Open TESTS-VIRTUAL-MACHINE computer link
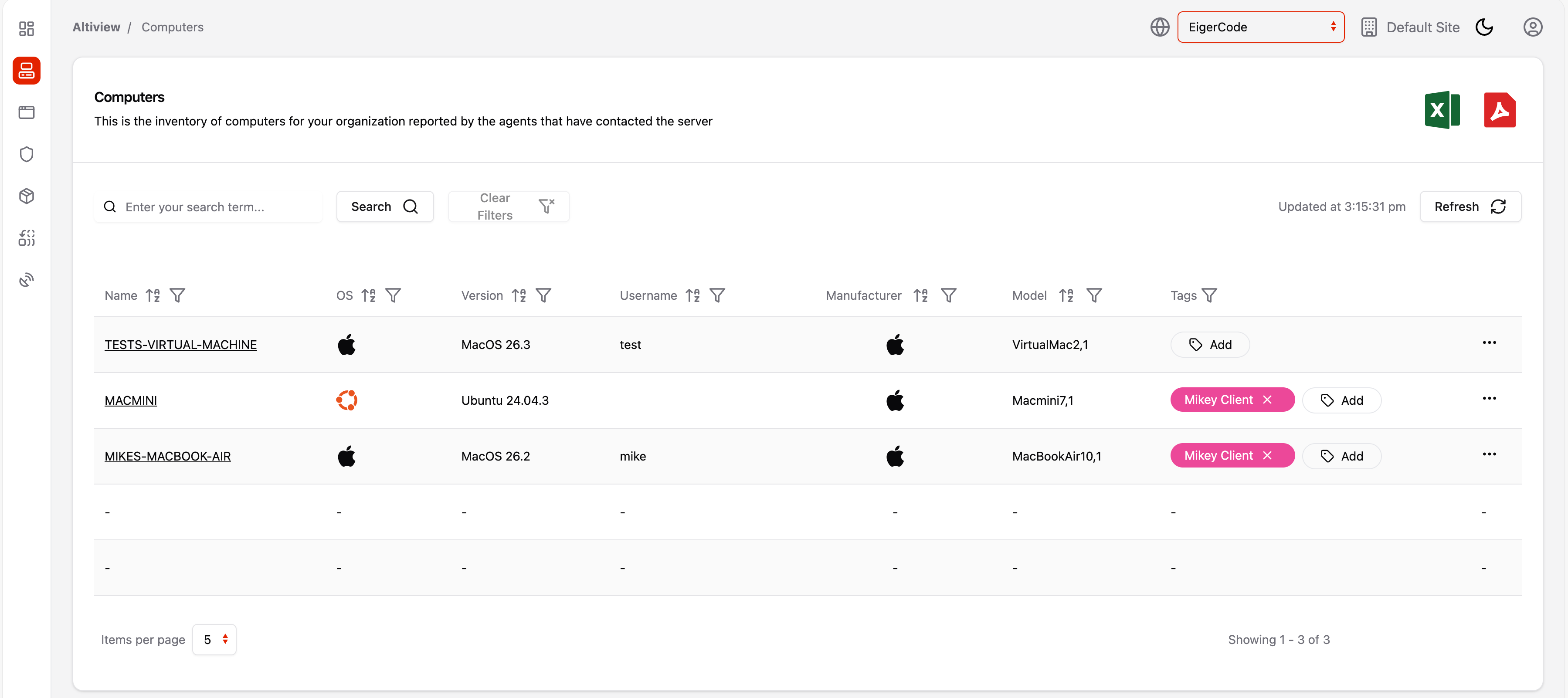Viewport: 1568px width, 698px height. [181, 345]
